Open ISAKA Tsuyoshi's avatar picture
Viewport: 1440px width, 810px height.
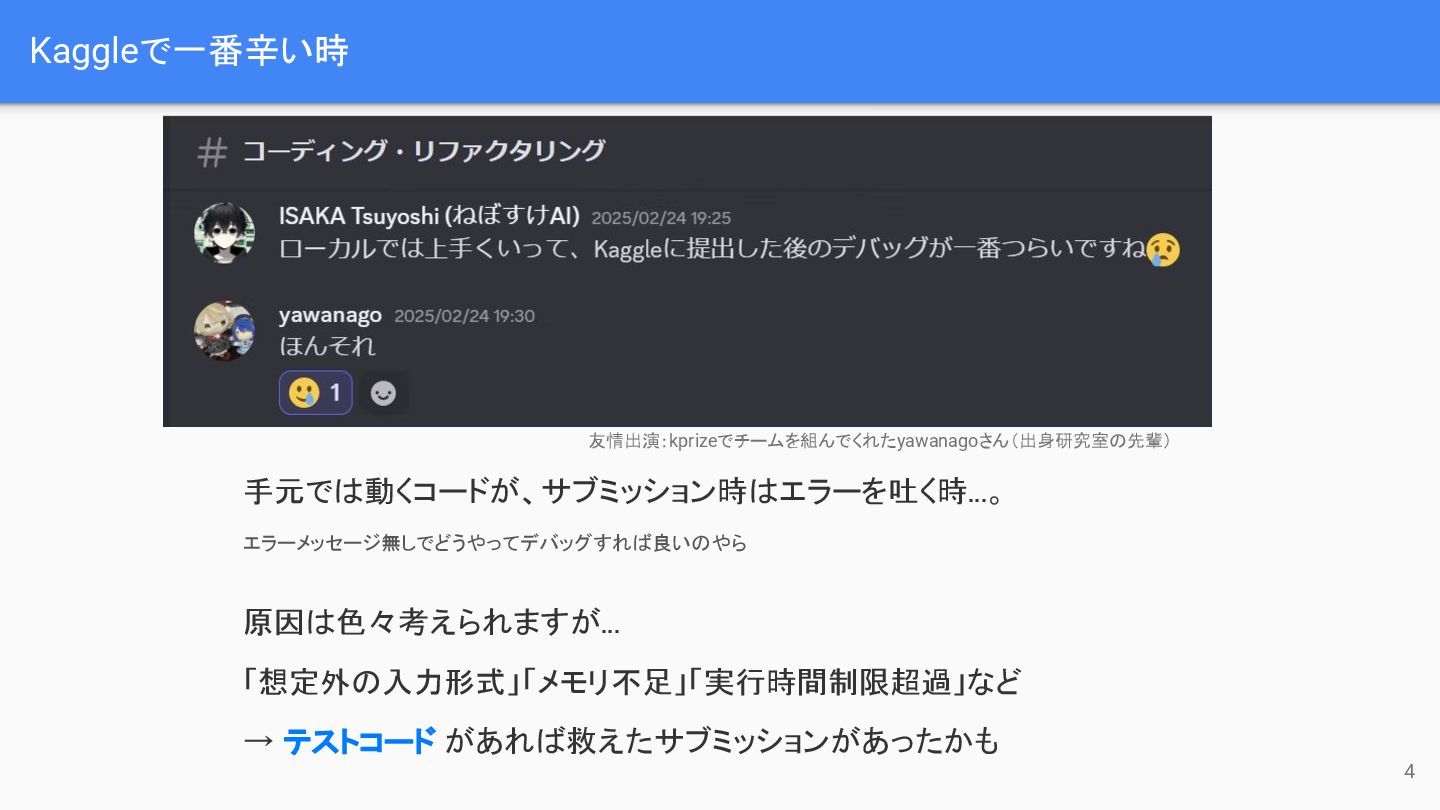(x=224, y=233)
